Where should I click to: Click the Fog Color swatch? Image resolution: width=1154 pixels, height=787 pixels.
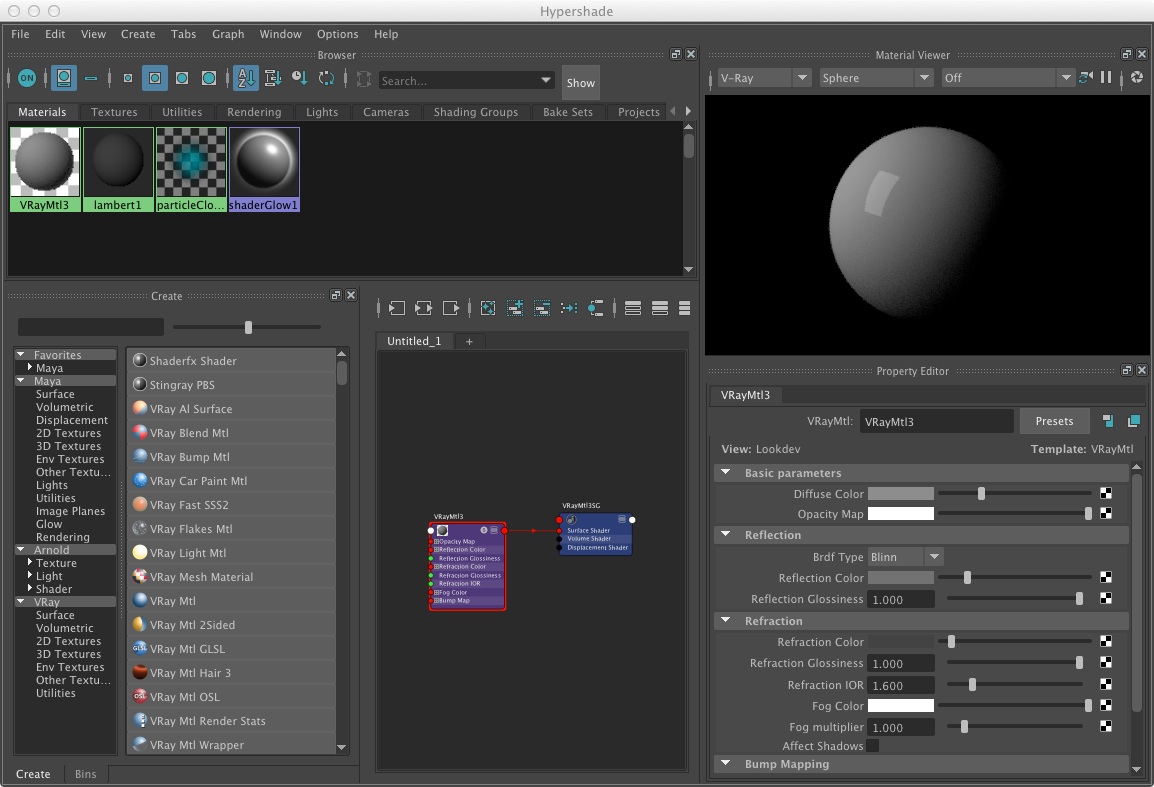tap(901, 705)
